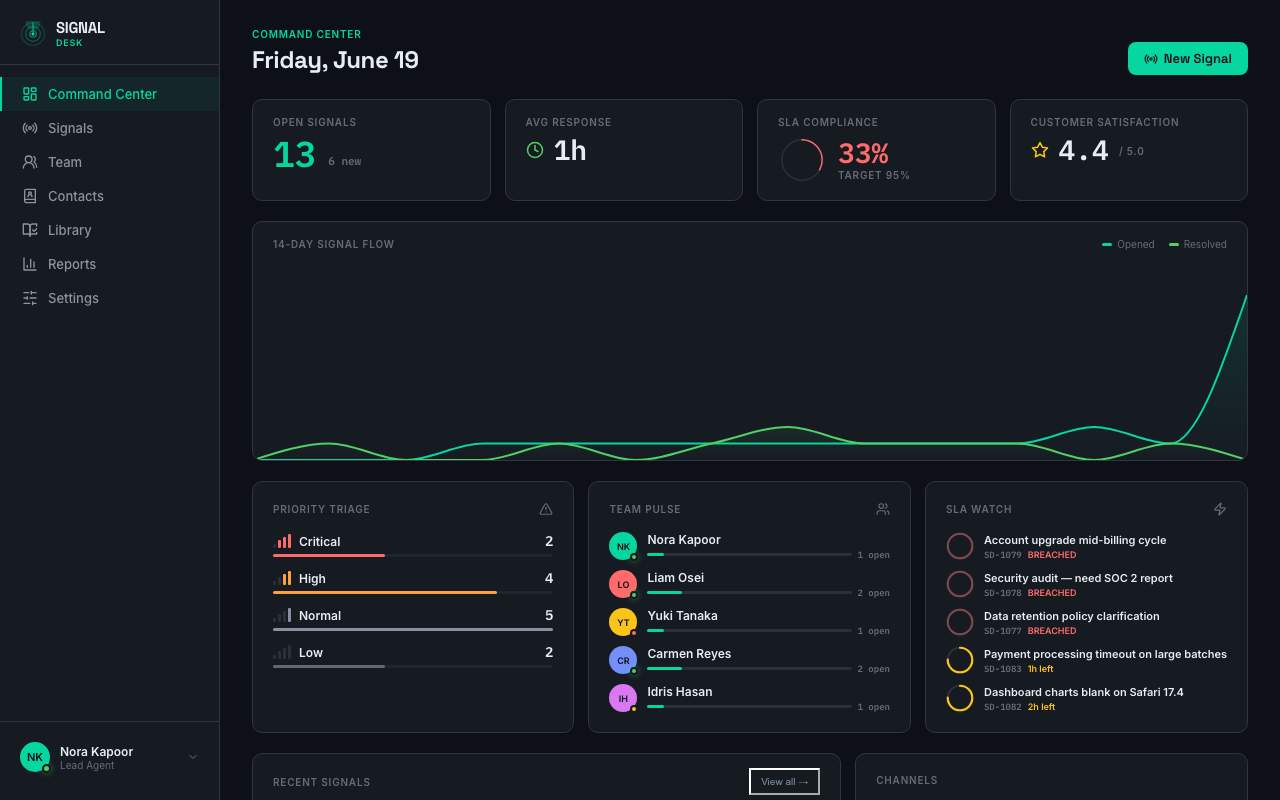Click the High priority signal bars icon

tap(282, 578)
